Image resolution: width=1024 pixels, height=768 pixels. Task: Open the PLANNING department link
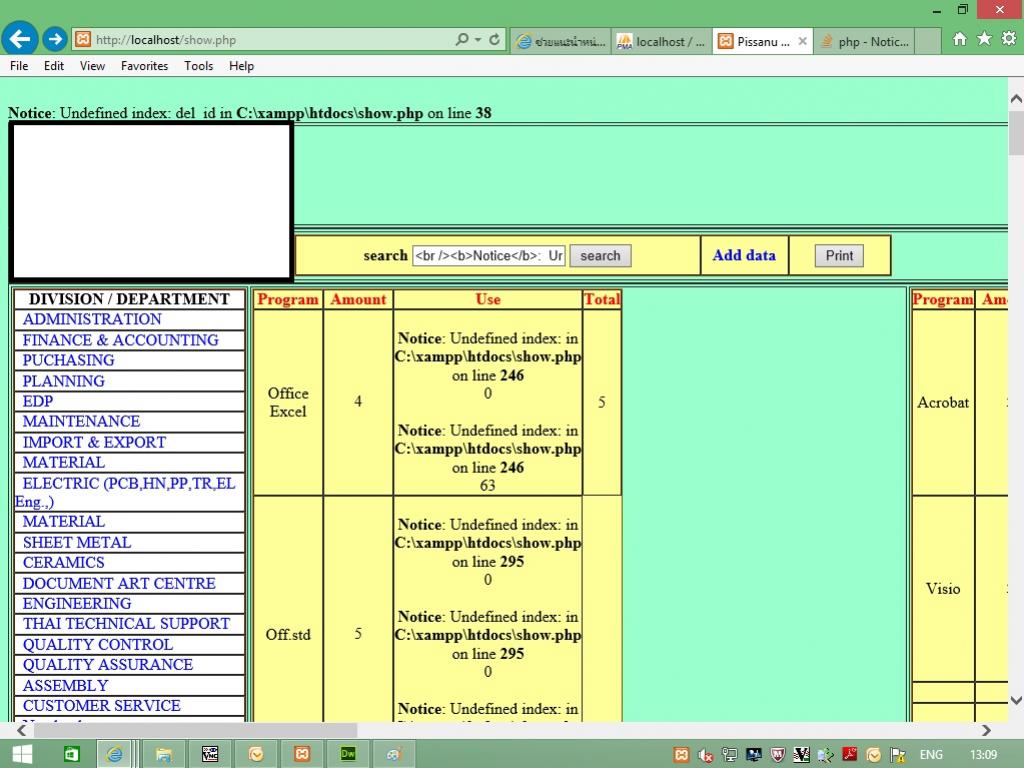(x=63, y=381)
